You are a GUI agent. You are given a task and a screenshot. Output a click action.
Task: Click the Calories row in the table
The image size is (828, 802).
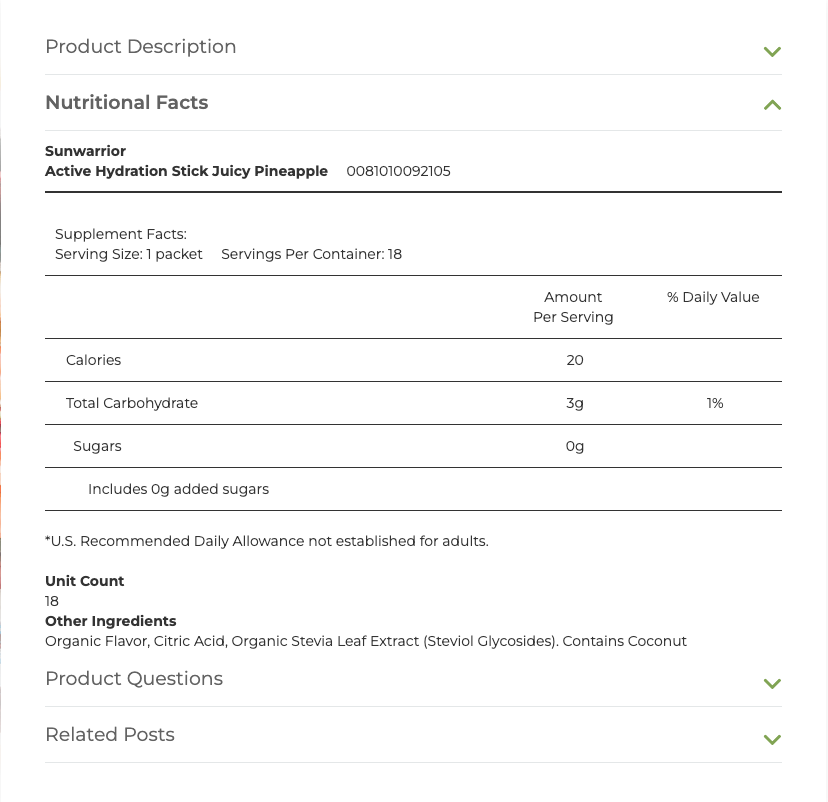(x=93, y=360)
